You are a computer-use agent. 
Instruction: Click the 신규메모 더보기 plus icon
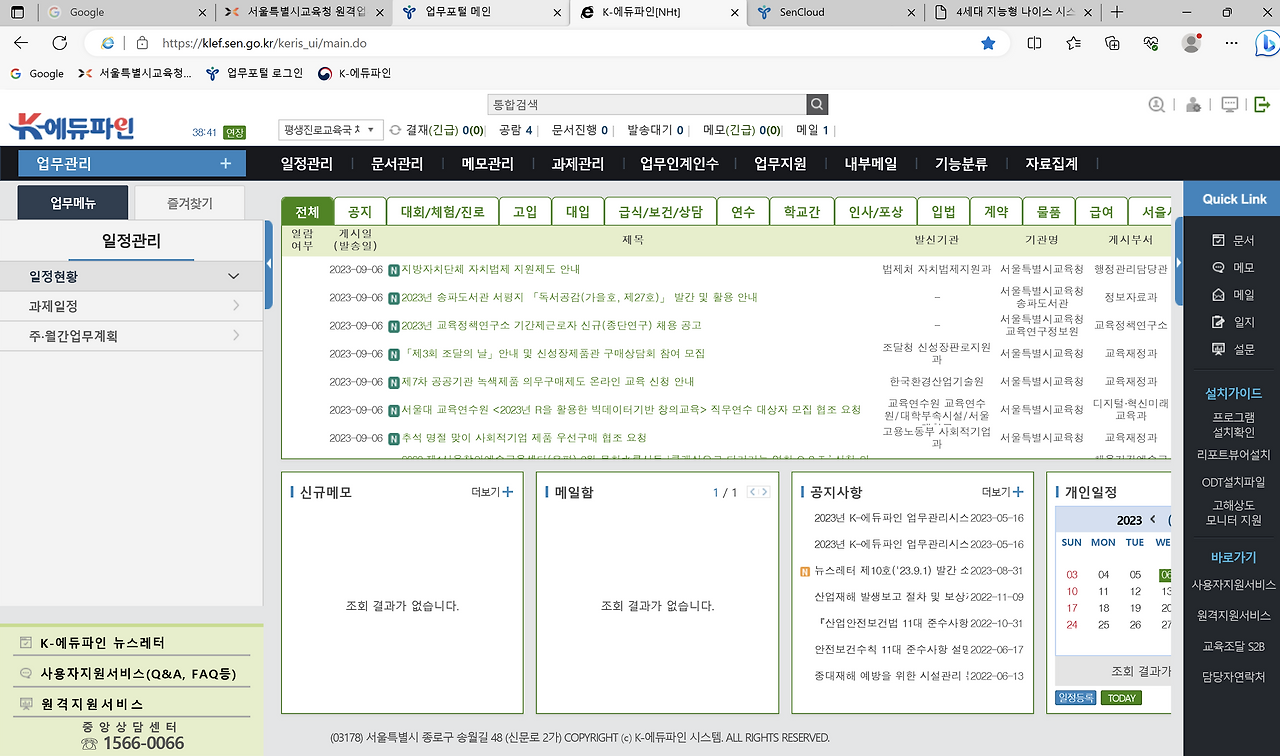507,492
